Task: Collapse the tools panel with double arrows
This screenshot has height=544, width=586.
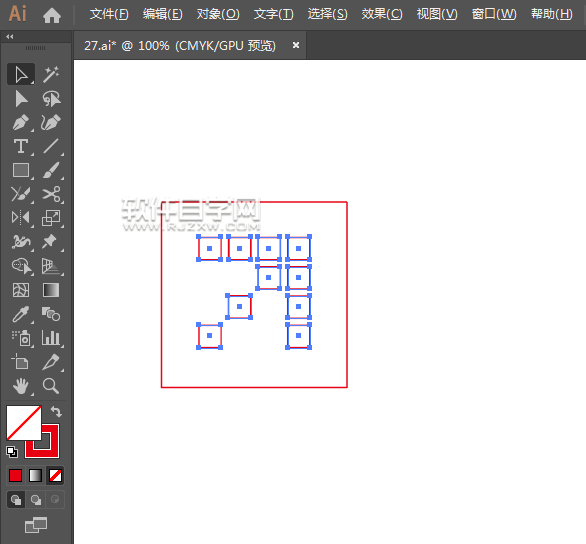Action: point(10,37)
